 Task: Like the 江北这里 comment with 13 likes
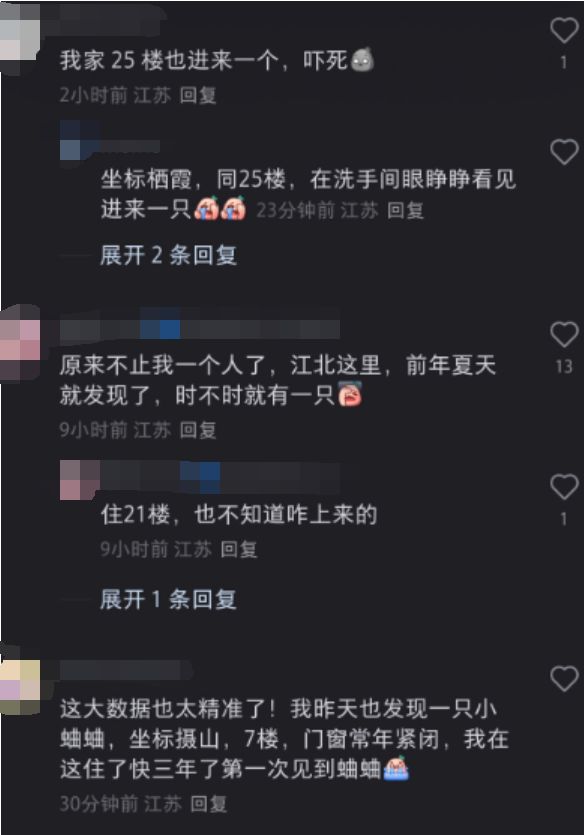pos(564,334)
